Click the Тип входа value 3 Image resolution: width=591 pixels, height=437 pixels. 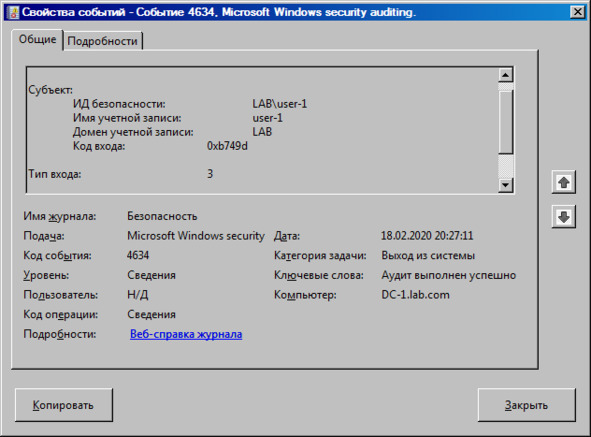[210, 173]
